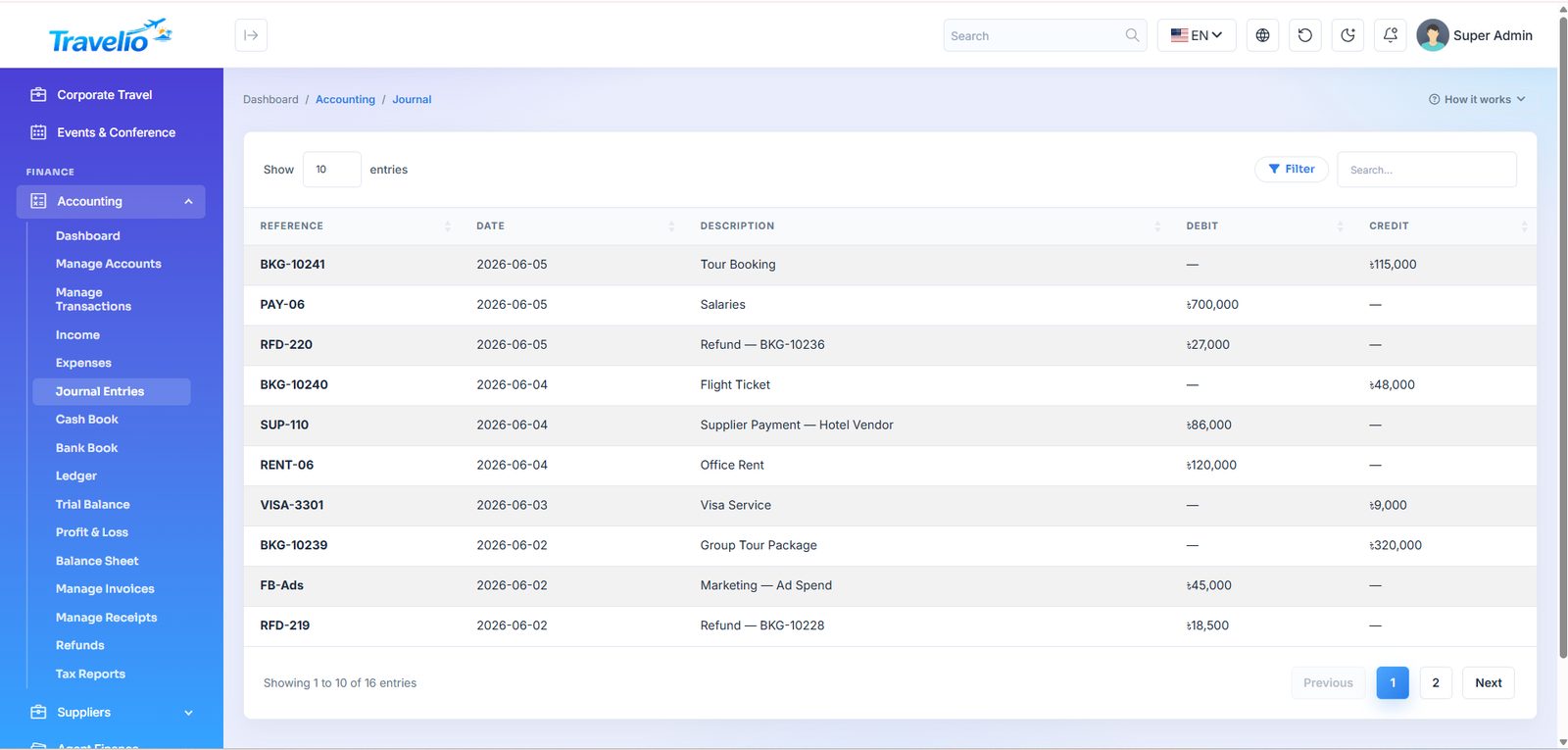
Task: Click Accounting breadcrumb link
Action: pos(345,99)
